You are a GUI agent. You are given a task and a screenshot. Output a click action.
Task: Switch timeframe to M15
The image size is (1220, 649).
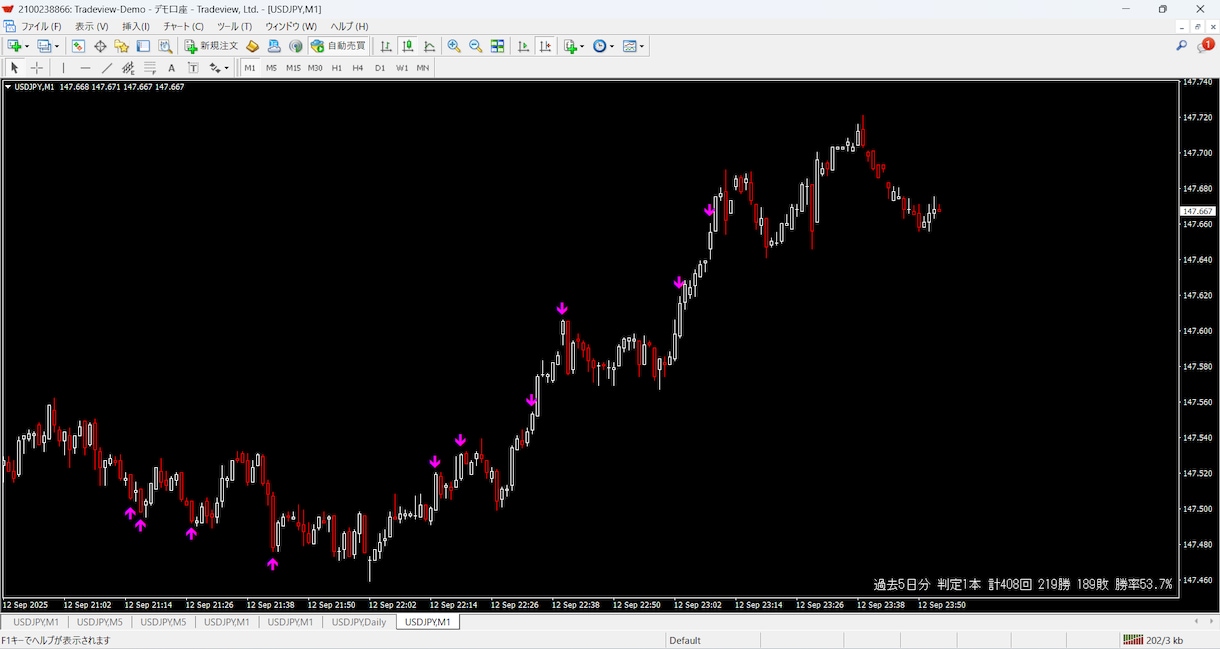coord(293,68)
